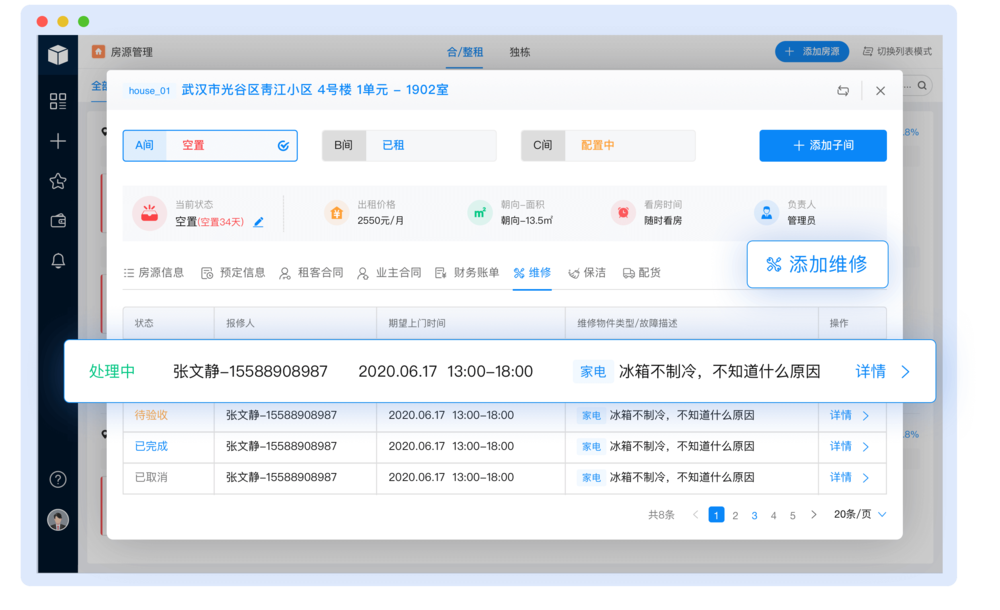
Task: Click the cube logo in the sidebar
Action: pyautogui.click(x=58, y=55)
